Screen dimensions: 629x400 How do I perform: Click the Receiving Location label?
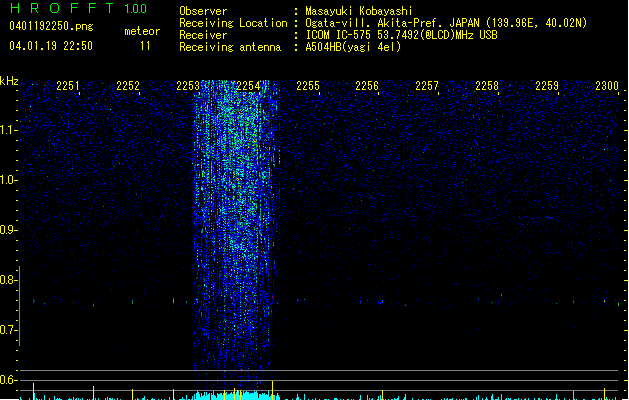tap(233, 23)
